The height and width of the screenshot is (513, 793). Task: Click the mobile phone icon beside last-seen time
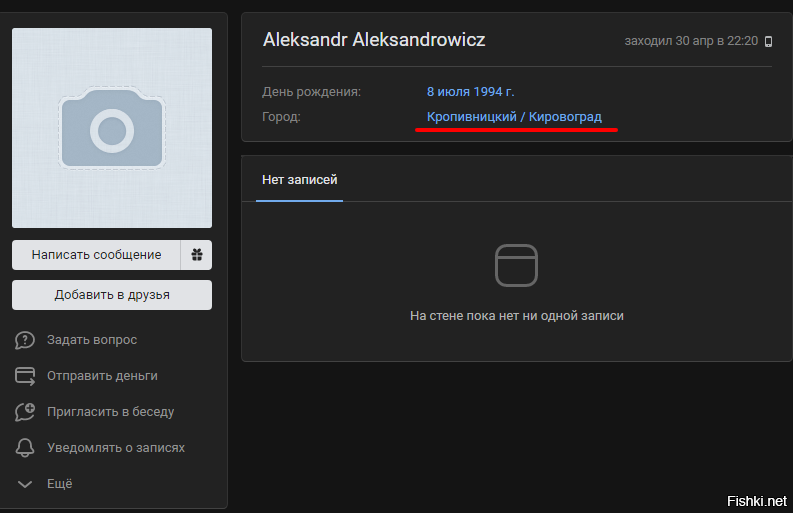click(x=768, y=41)
